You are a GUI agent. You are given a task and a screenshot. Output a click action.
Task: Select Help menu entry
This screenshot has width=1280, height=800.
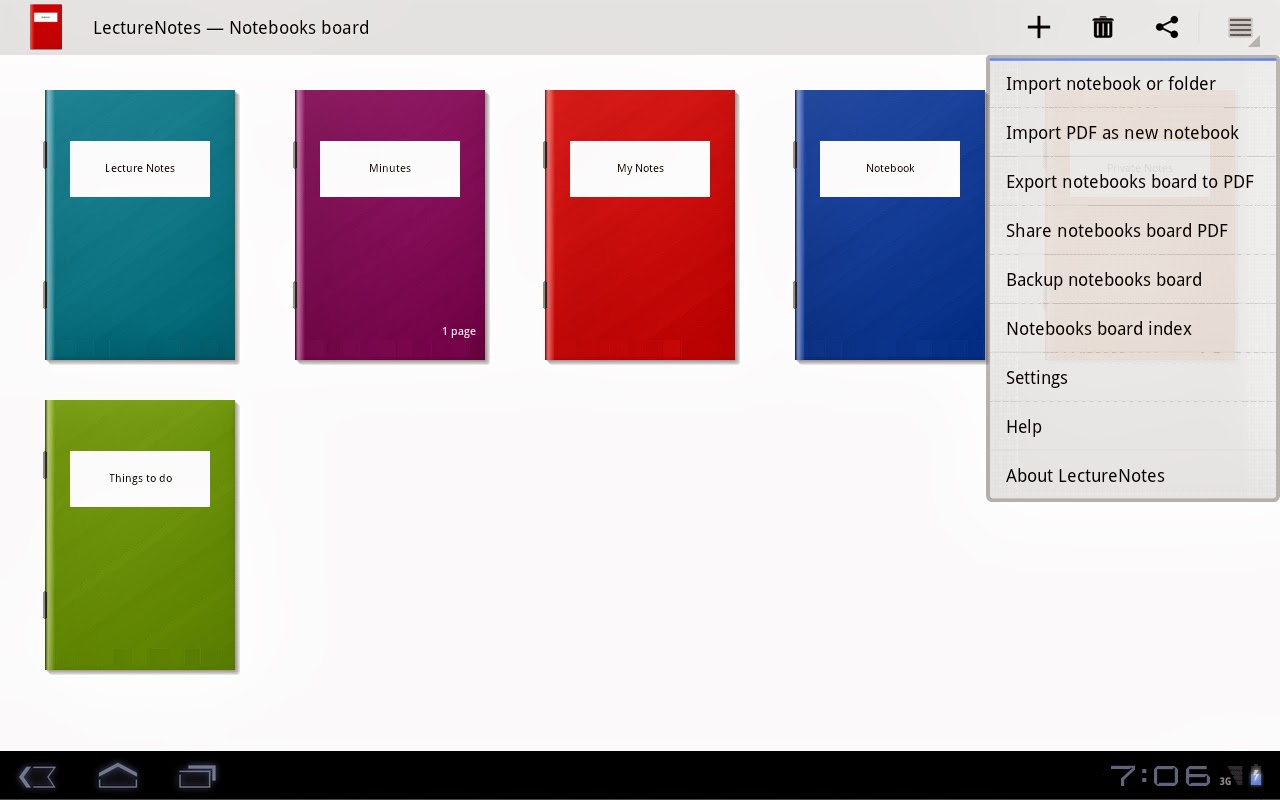1133,427
